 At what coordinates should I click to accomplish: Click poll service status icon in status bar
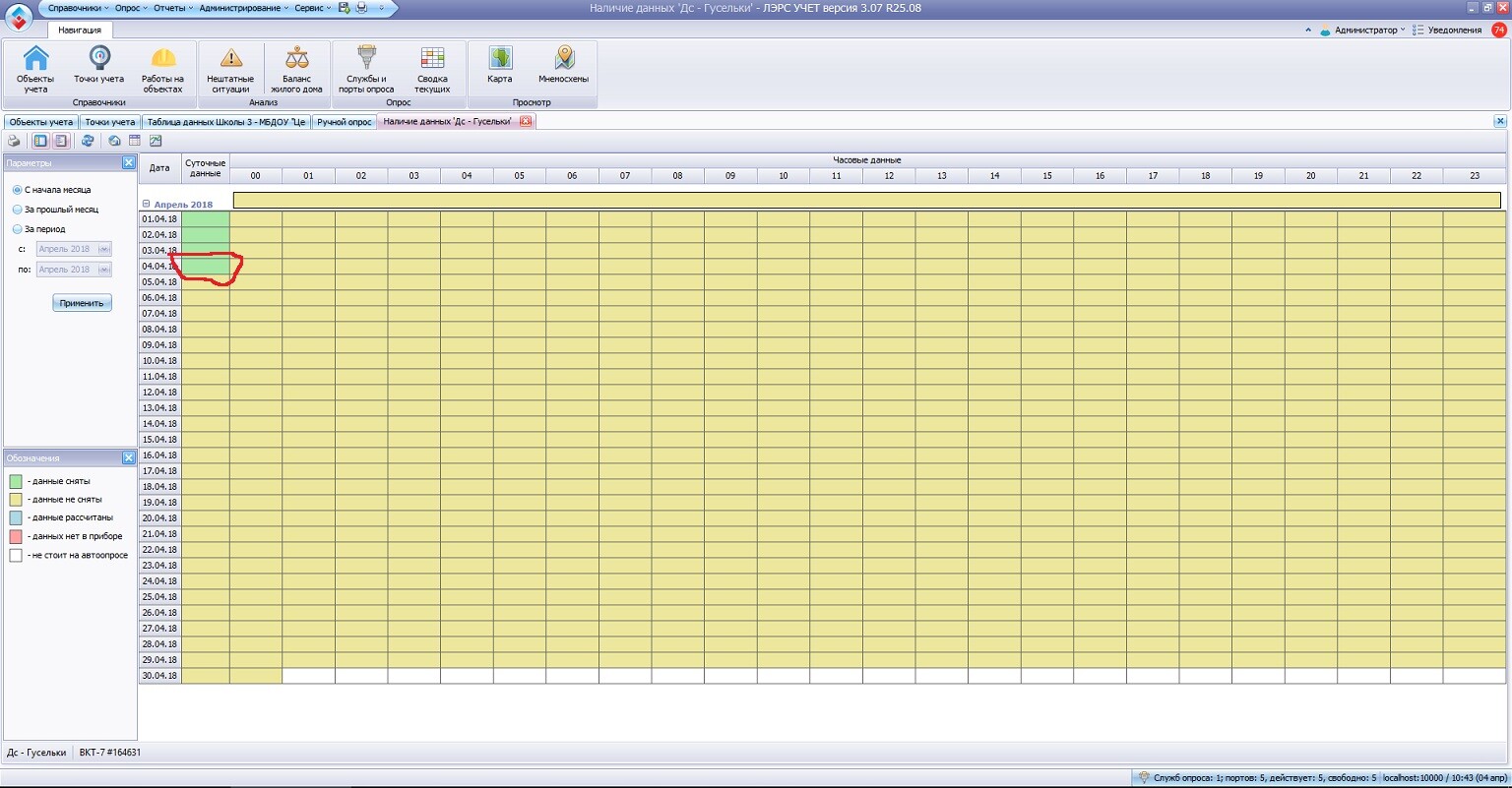[x=1144, y=777]
